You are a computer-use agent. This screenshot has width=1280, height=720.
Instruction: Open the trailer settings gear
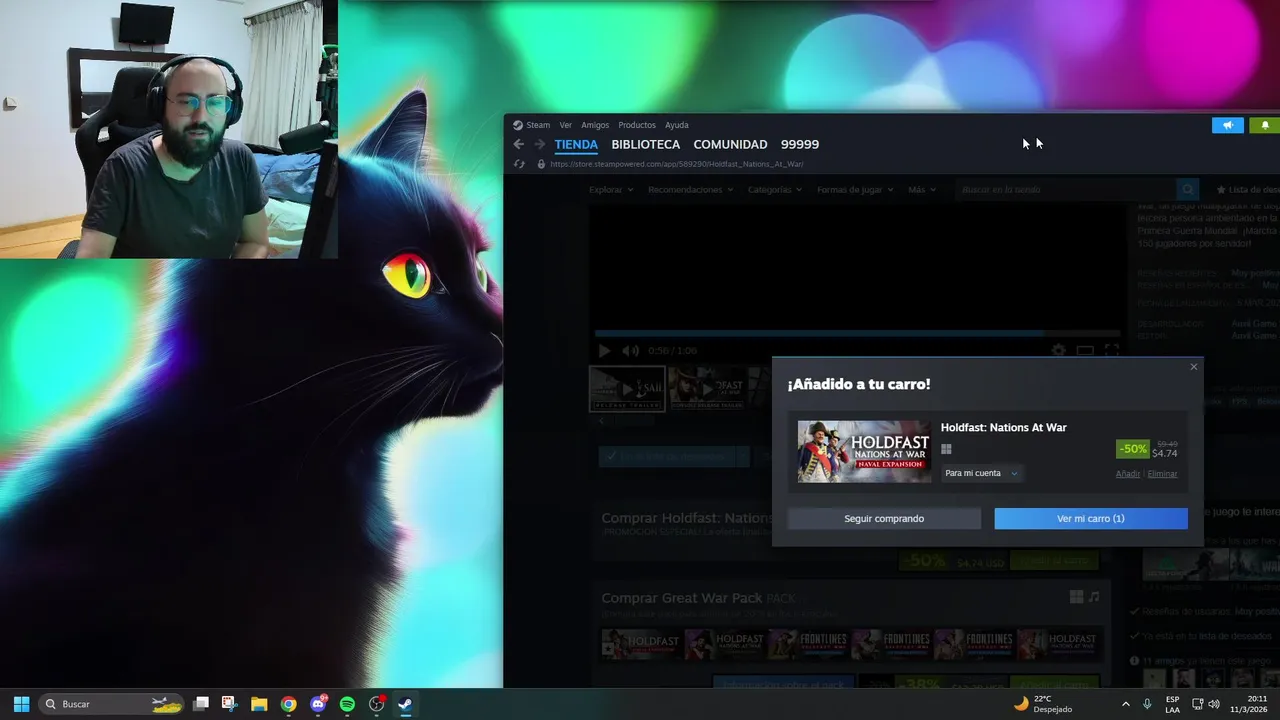pos(1058,351)
